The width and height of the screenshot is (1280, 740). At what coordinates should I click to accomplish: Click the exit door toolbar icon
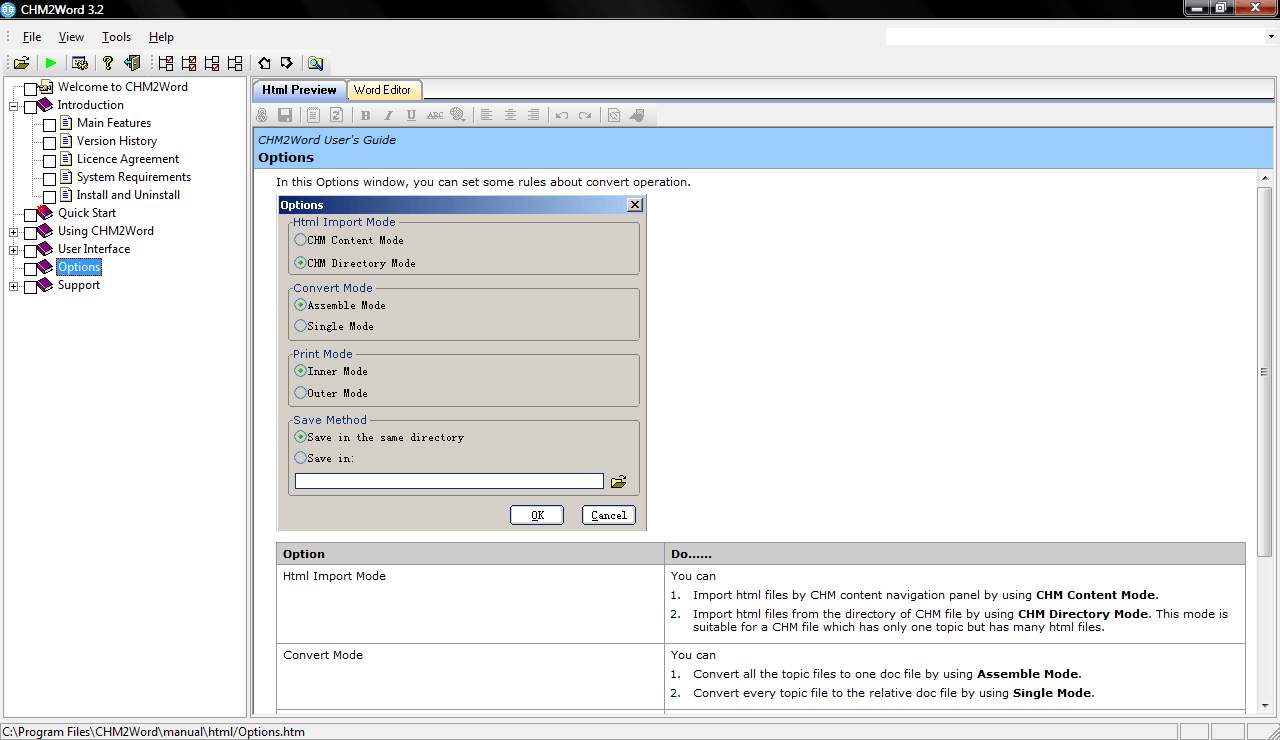(132, 63)
